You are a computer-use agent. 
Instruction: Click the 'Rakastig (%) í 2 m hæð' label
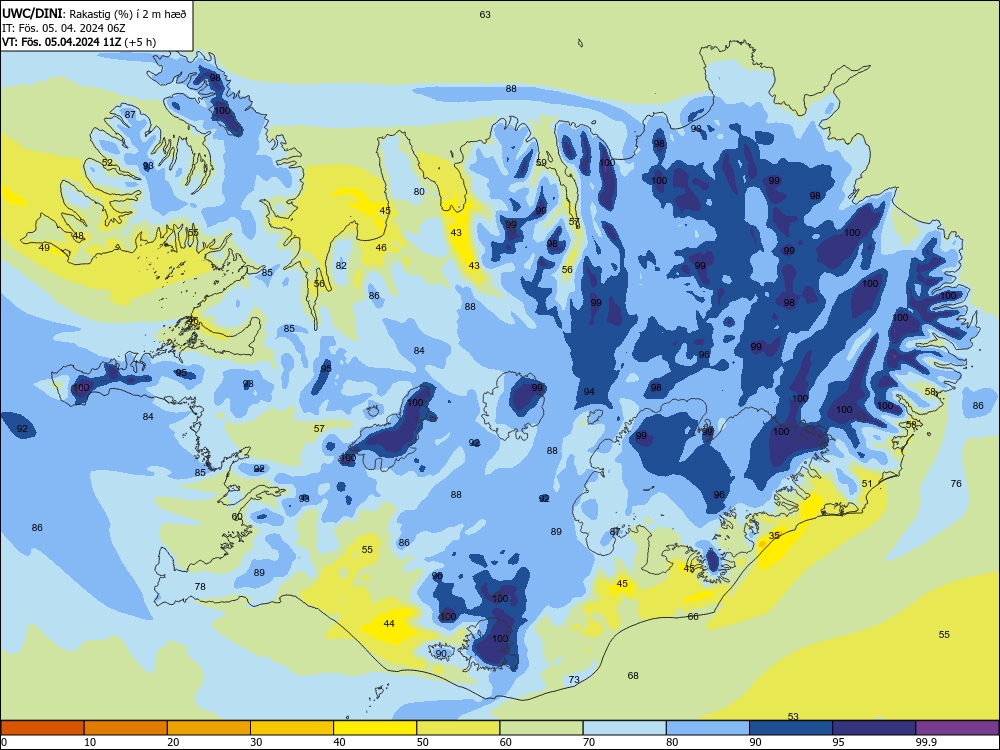click(x=128, y=14)
